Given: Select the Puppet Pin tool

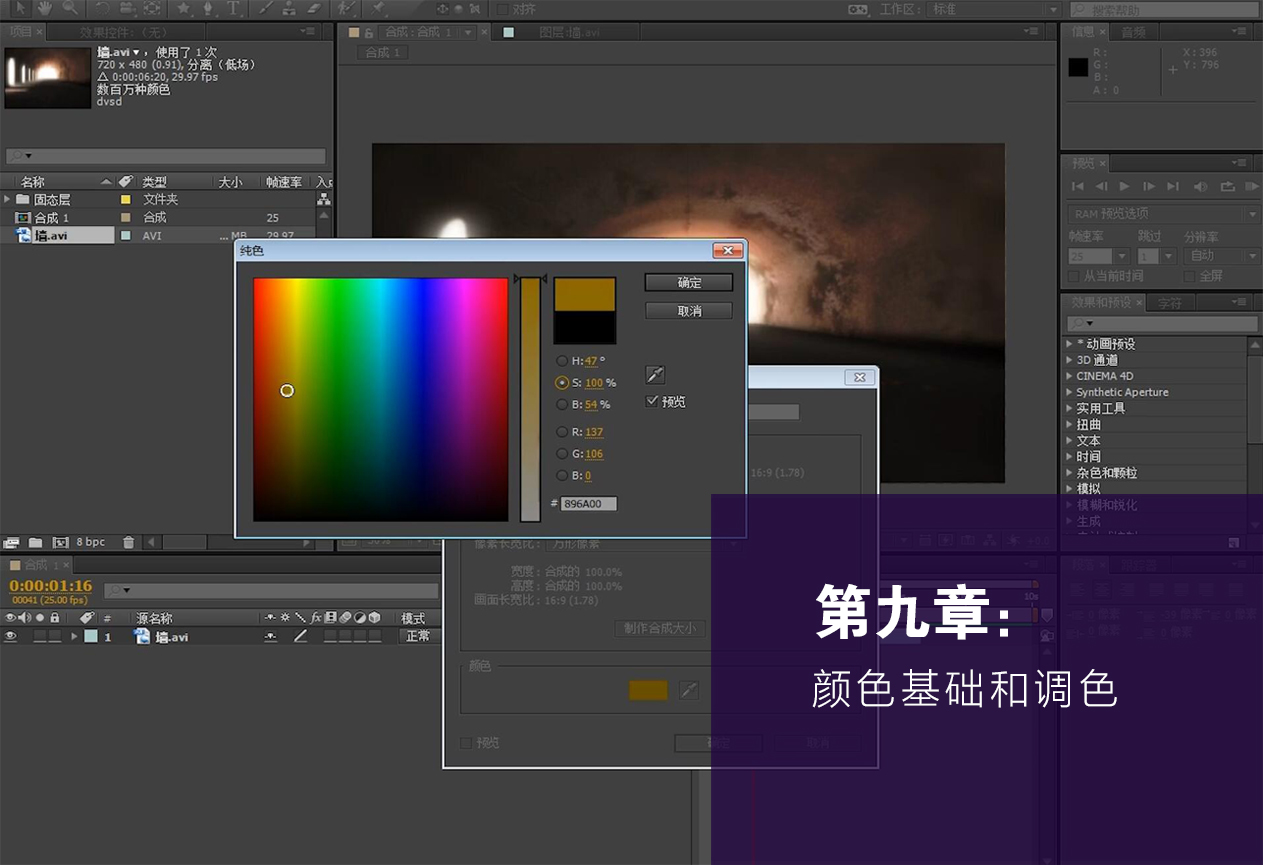Looking at the screenshot, I should click(378, 8).
